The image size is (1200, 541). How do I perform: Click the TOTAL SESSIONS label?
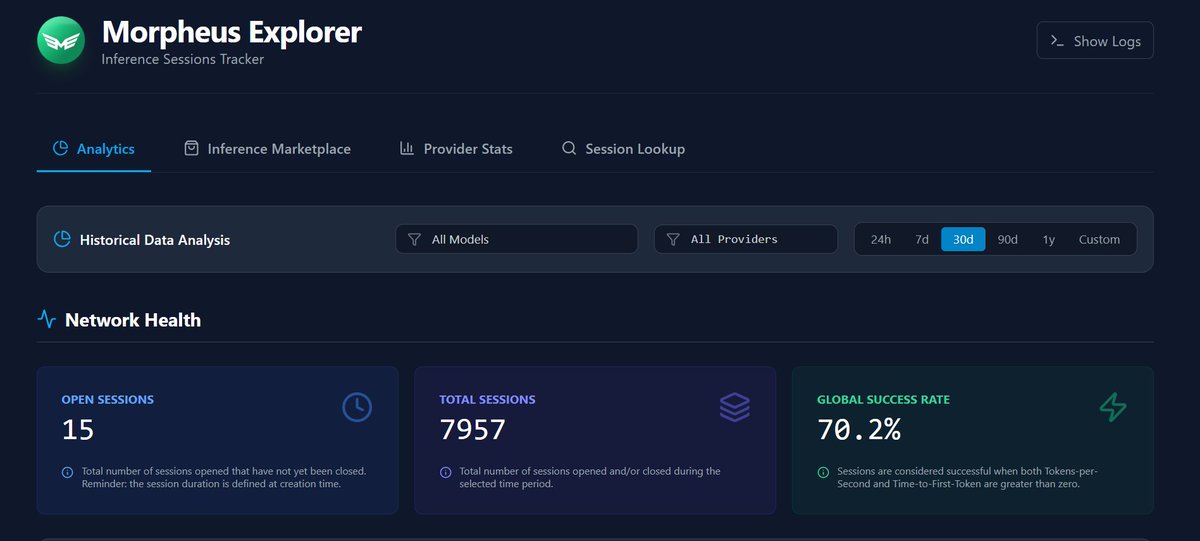pos(488,399)
